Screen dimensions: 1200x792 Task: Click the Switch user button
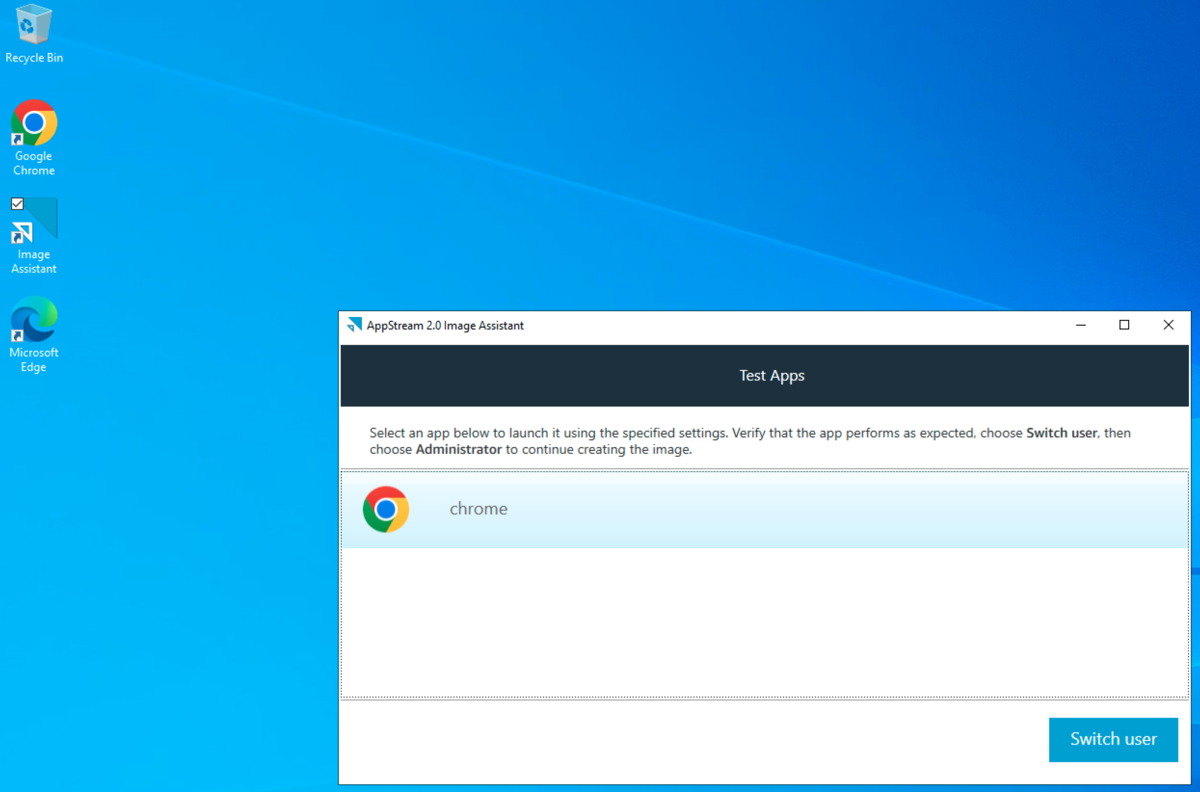tap(1113, 739)
